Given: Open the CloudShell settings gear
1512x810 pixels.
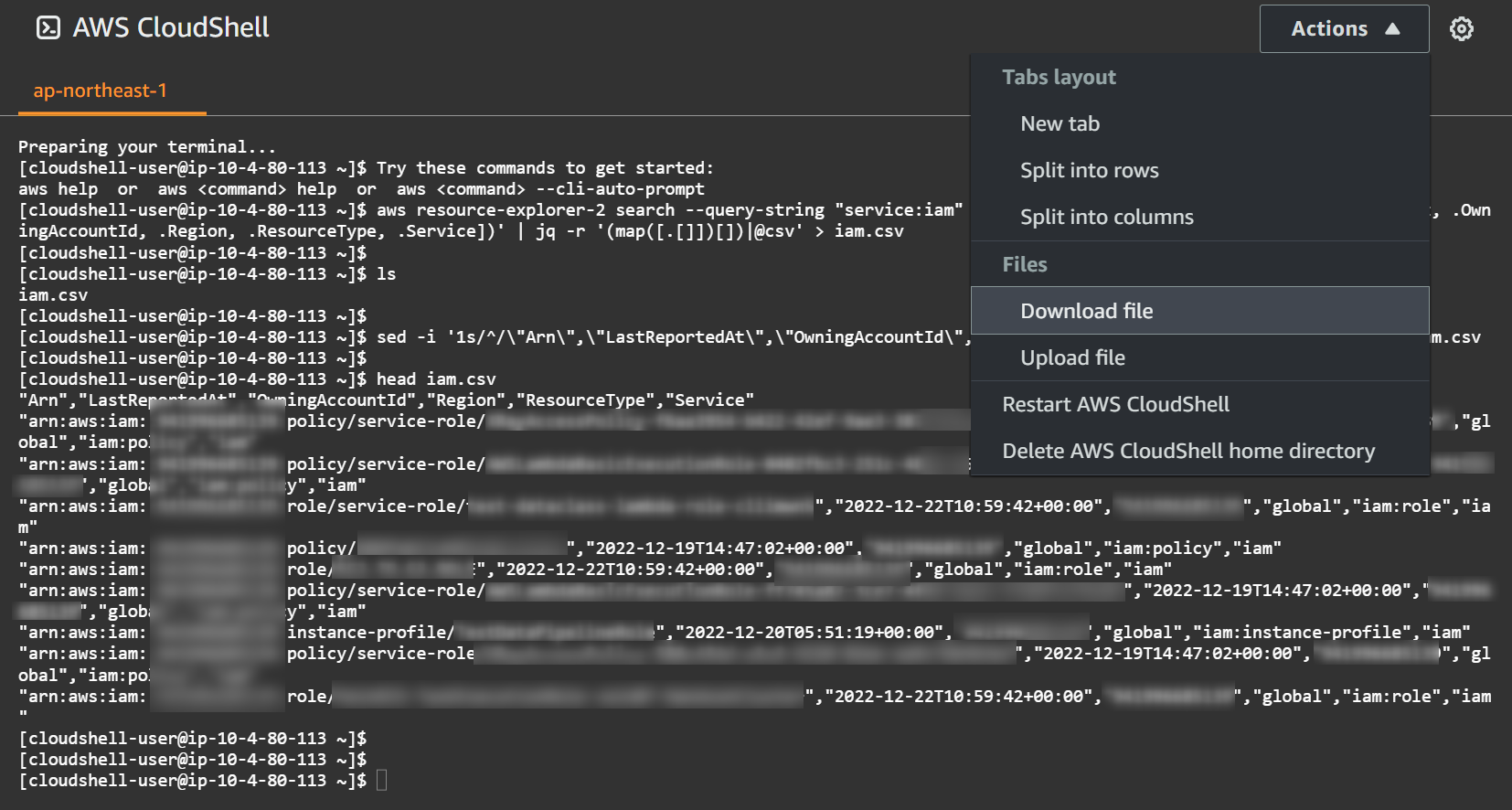Looking at the screenshot, I should [x=1461, y=28].
